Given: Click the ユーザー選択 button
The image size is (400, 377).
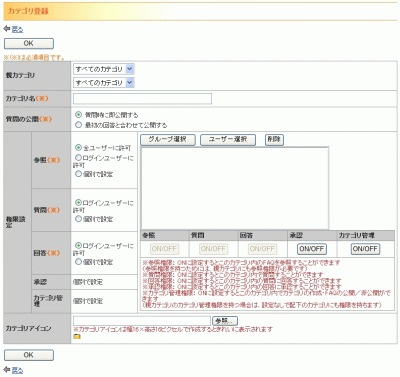Looking at the screenshot, I should point(228,140).
